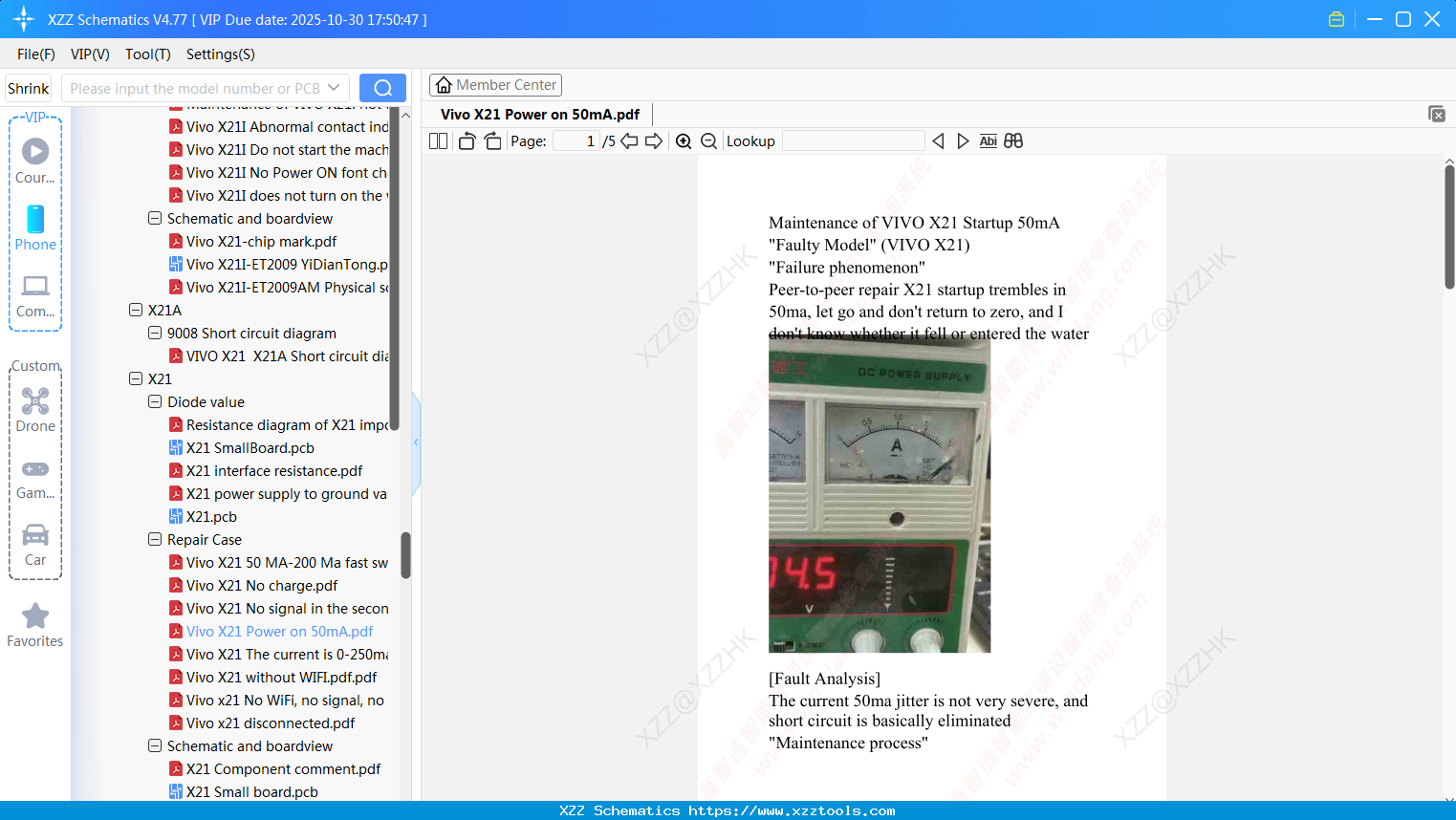The image size is (1456, 820).
Task: Find previous Lookup match
Action: coord(938,141)
